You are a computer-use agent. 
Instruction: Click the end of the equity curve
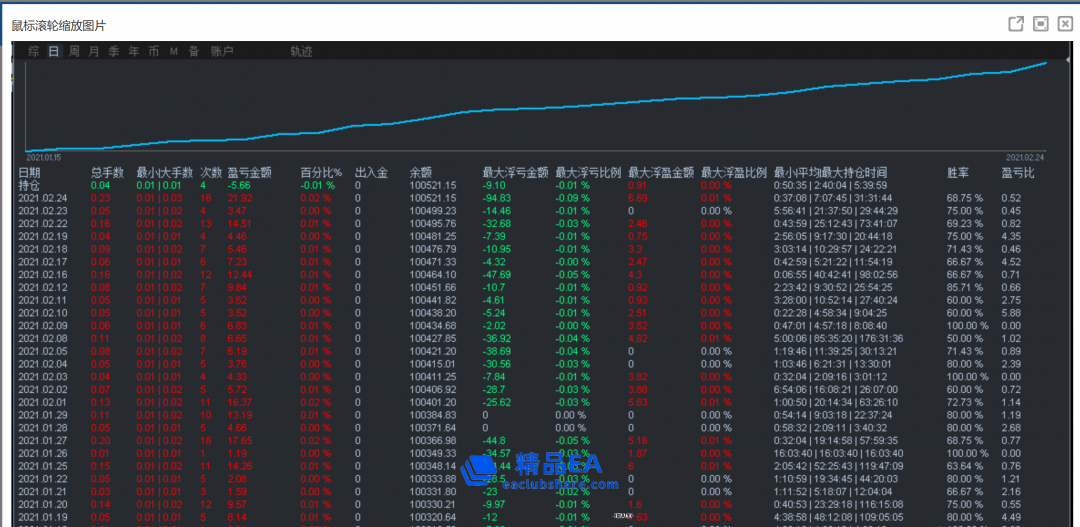point(1045,63)
